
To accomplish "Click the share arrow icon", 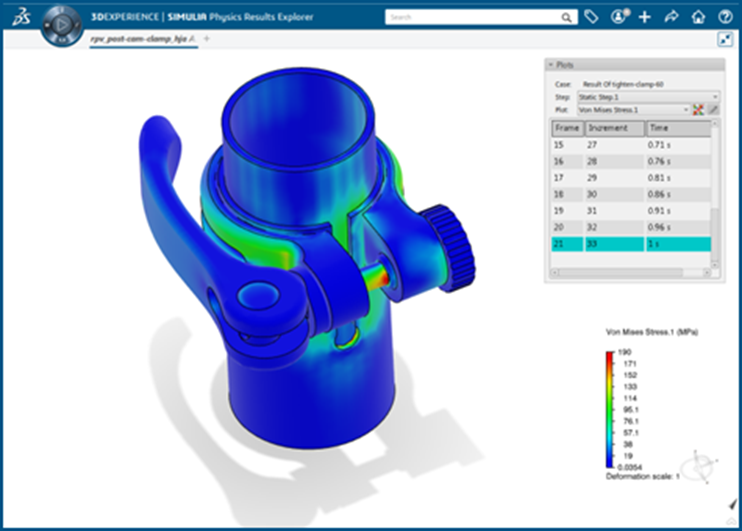I will 671,17.
